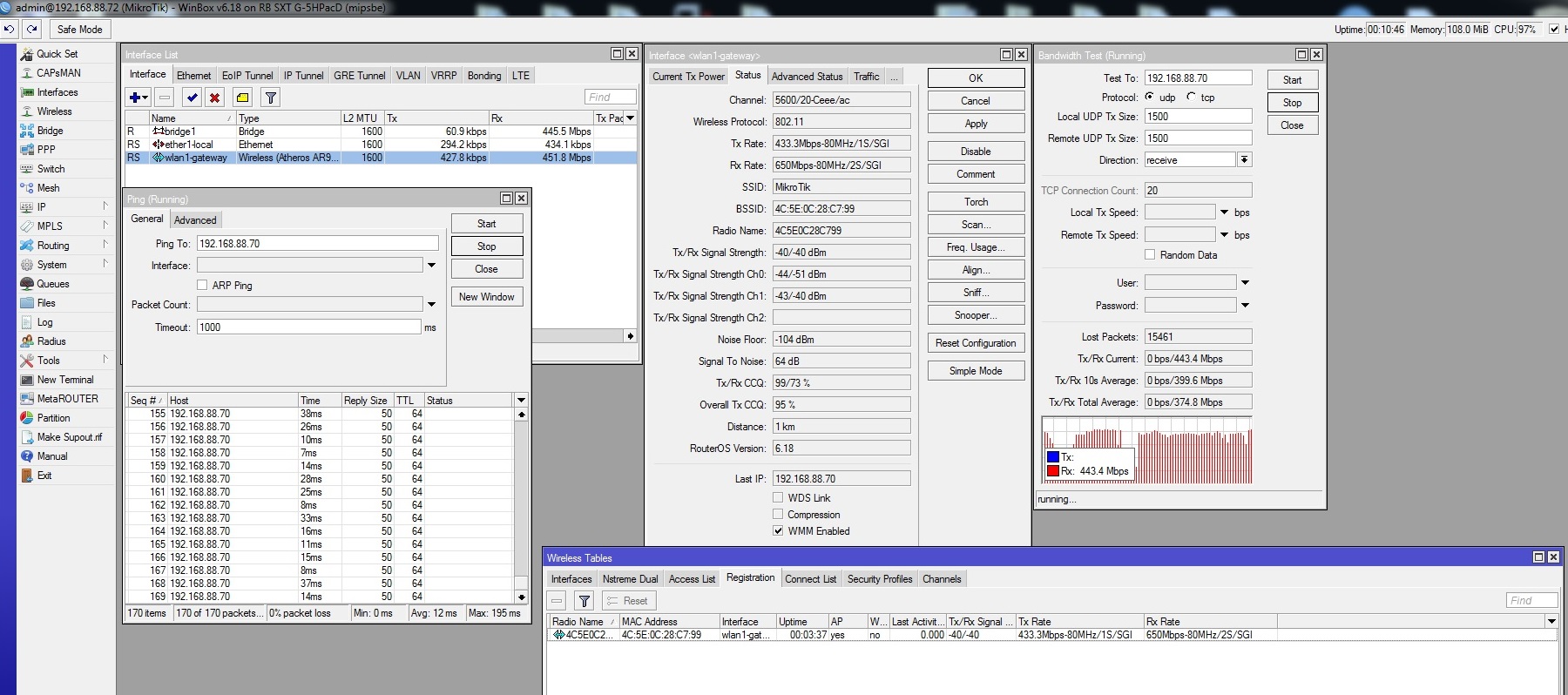Open CAPsMAN menu entry
This screenshot has width=1568, height=695.
coord(58,73)
